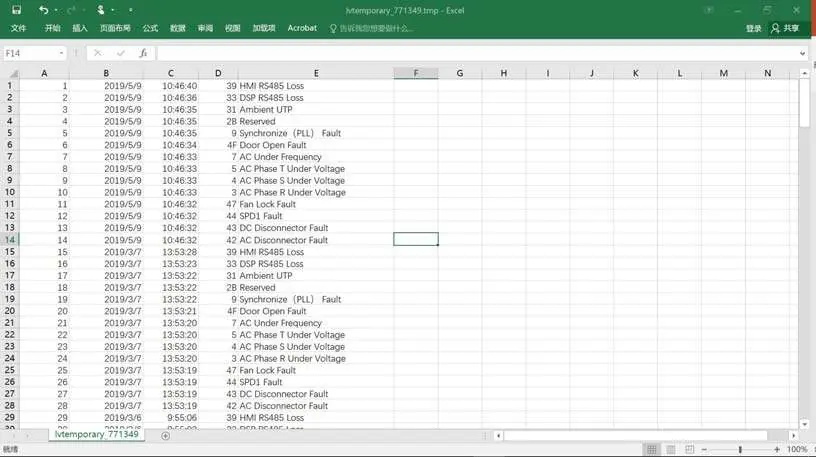Click the zoom out minus button
Viewport: 816px width, 457px height.
click(x=704, y=449)
